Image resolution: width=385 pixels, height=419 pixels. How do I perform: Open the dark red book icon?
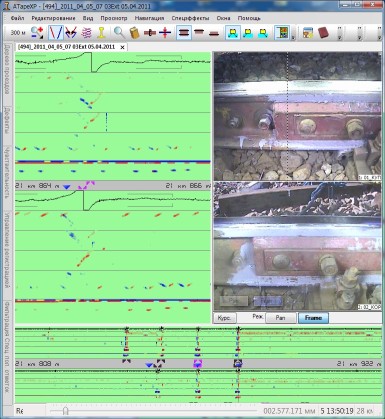(x=323, y=33)
